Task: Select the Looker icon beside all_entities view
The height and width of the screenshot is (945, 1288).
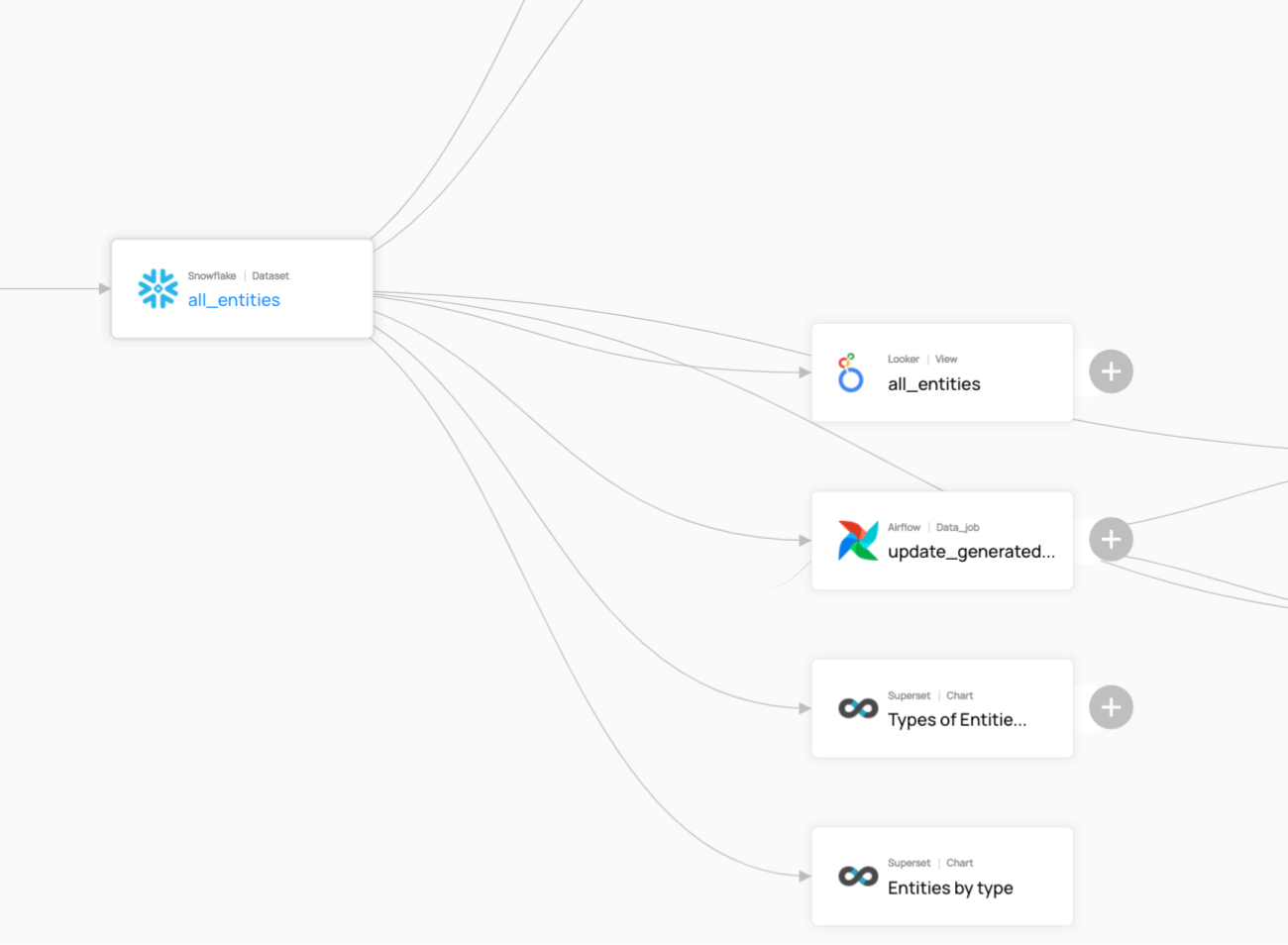Action: pos(850,371)
